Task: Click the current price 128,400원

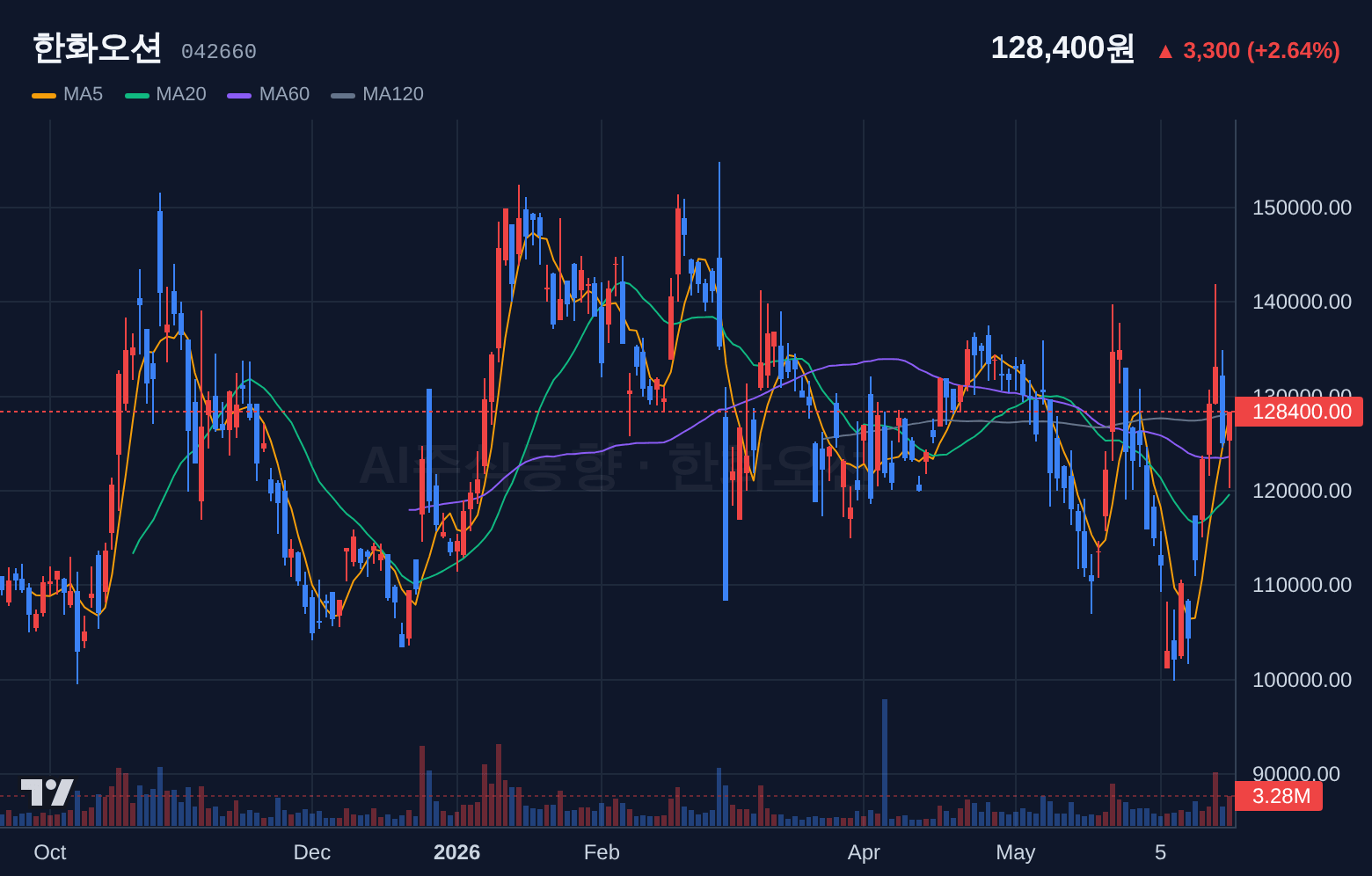Action: 1062,48
